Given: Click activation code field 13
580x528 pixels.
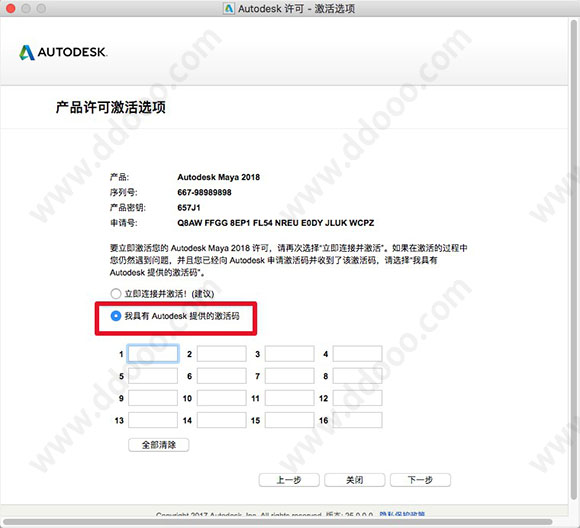Looking at the screenshot, I should (153, 420).
